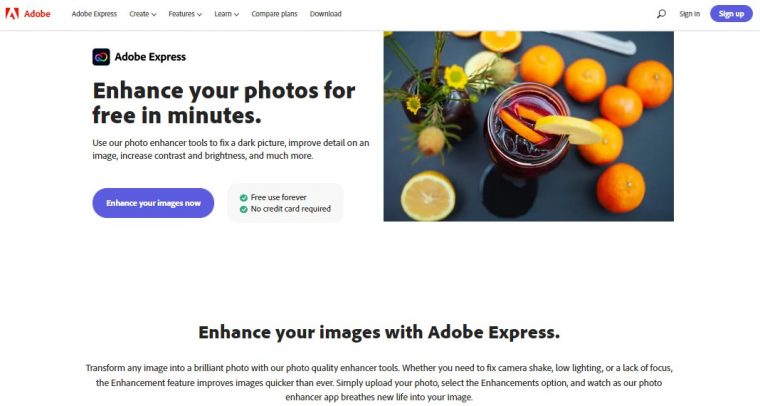Image resolution: width=760 pixels, height=406 pixels.
Task: Click the Sign up button
Action: pyautogui.click(x=731, y=14)
